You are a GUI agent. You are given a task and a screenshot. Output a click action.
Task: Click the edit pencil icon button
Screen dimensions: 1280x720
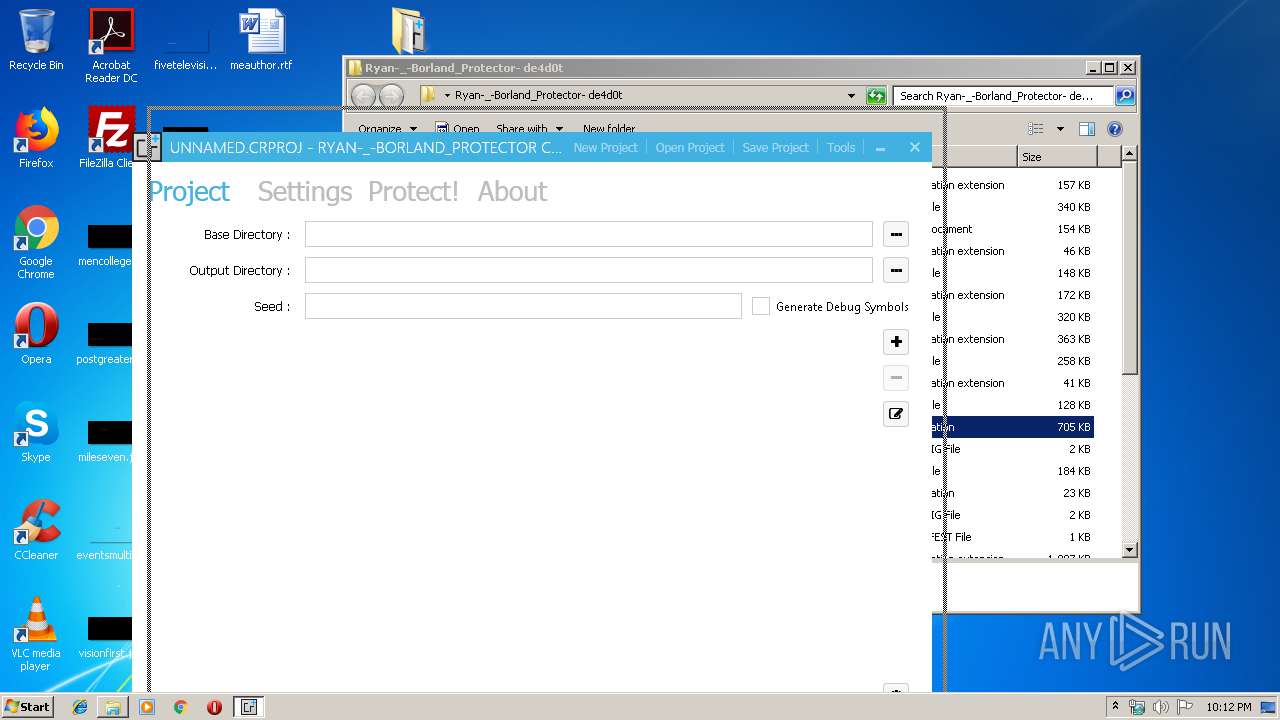(x=896, y=414)
